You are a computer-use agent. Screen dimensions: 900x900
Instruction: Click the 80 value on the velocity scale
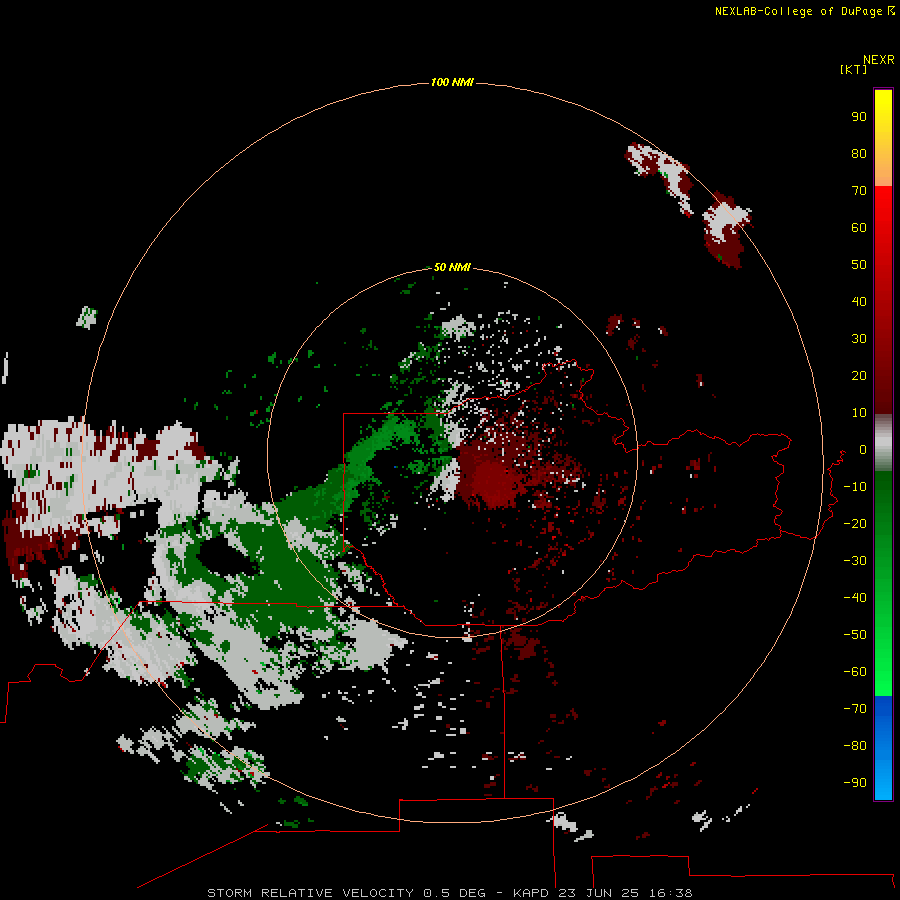pyautogui.click(x=859, y=153)
